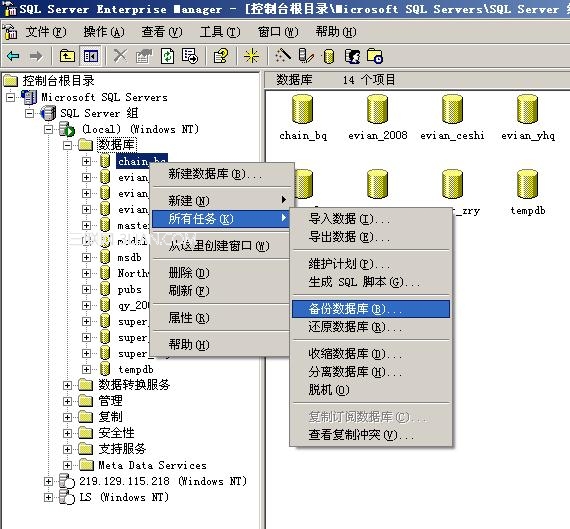Open the 操作(A) menu
The width and height of the screenshot is (570, 529).
[x=104, y=32]
